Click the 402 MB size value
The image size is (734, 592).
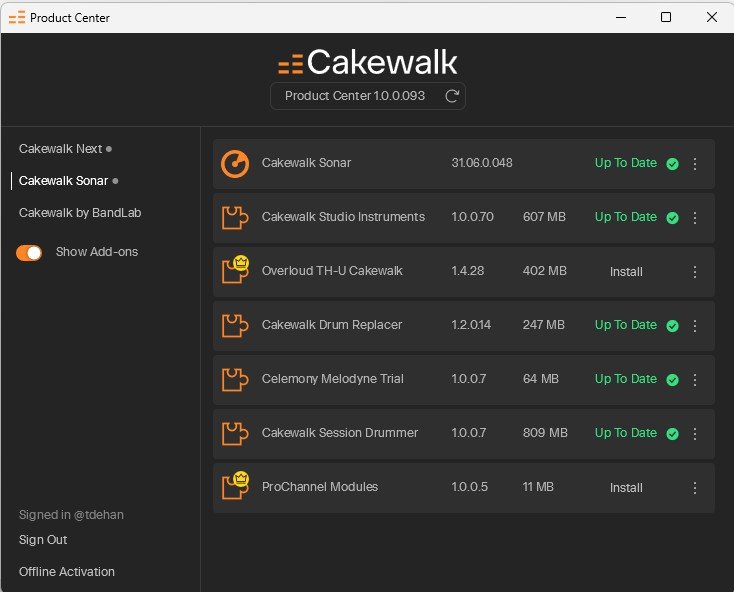pyautogui.click(x=545, y=271)
